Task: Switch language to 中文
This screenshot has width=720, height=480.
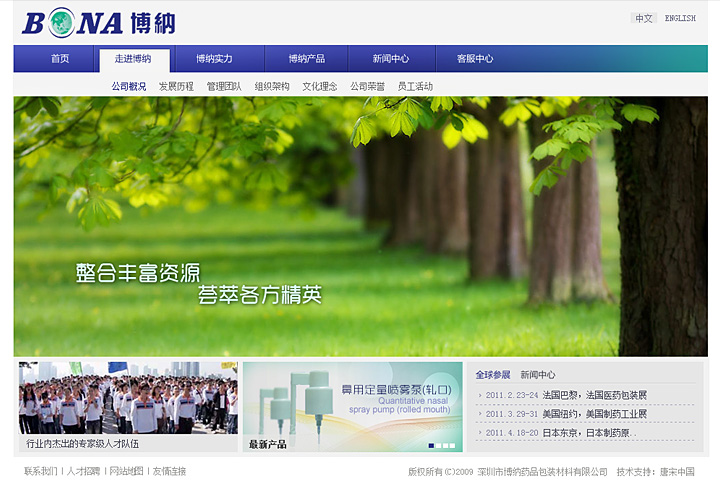Action: point(643,18)
